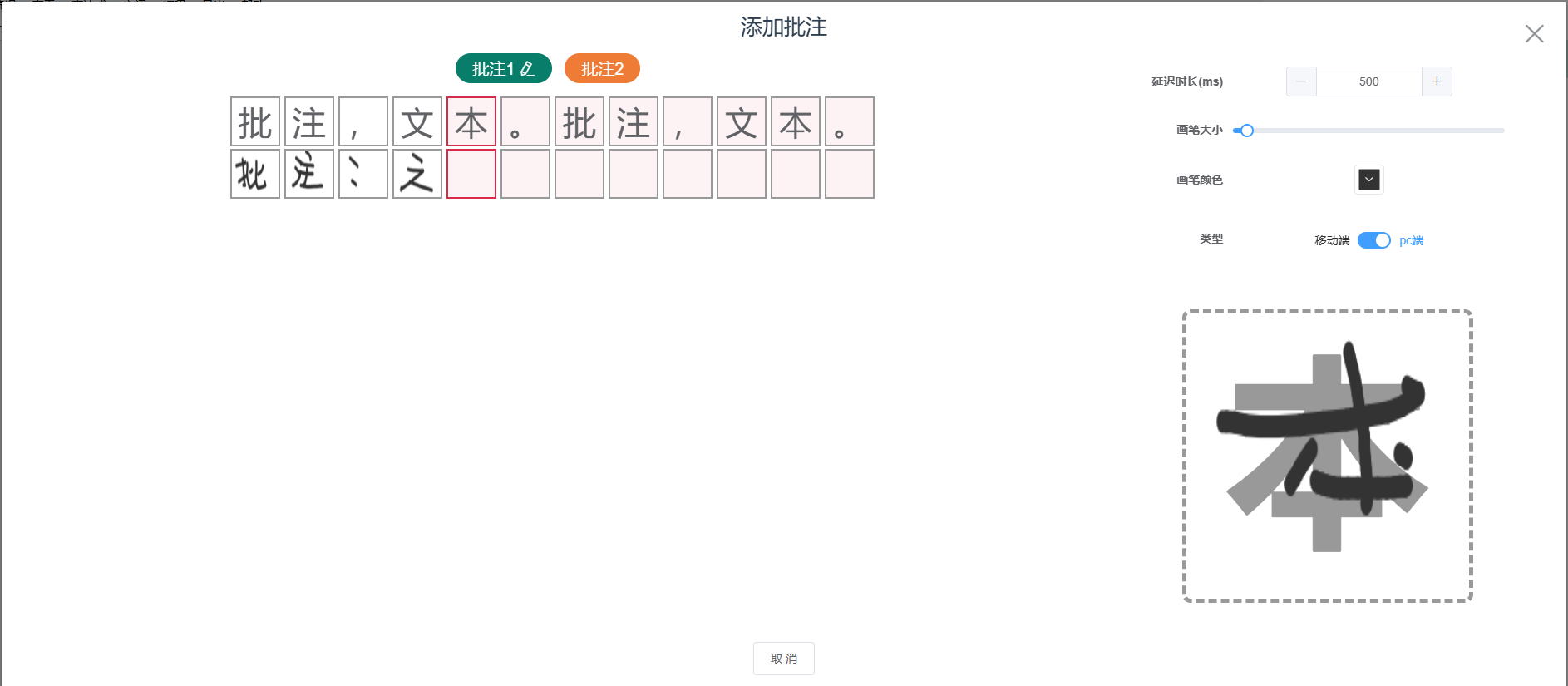Screen dimensions: 1568x686
Task: Select the first comma cell in top row
Action: coord(363,121)
